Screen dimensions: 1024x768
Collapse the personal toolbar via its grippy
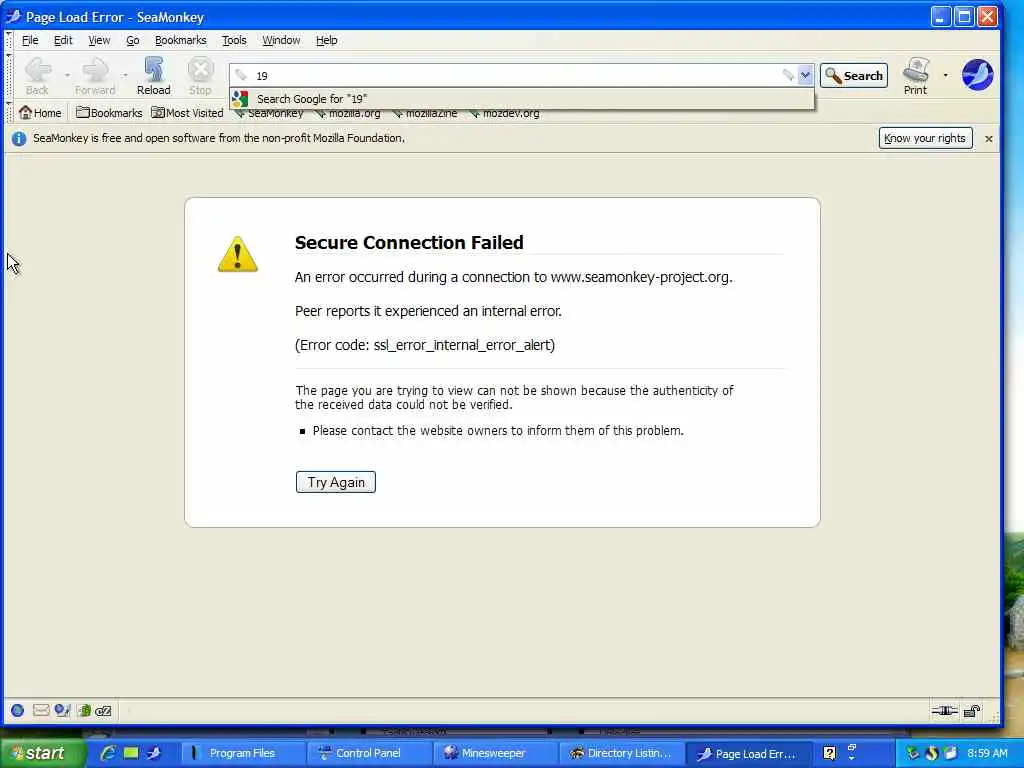[x=8, y=112]
